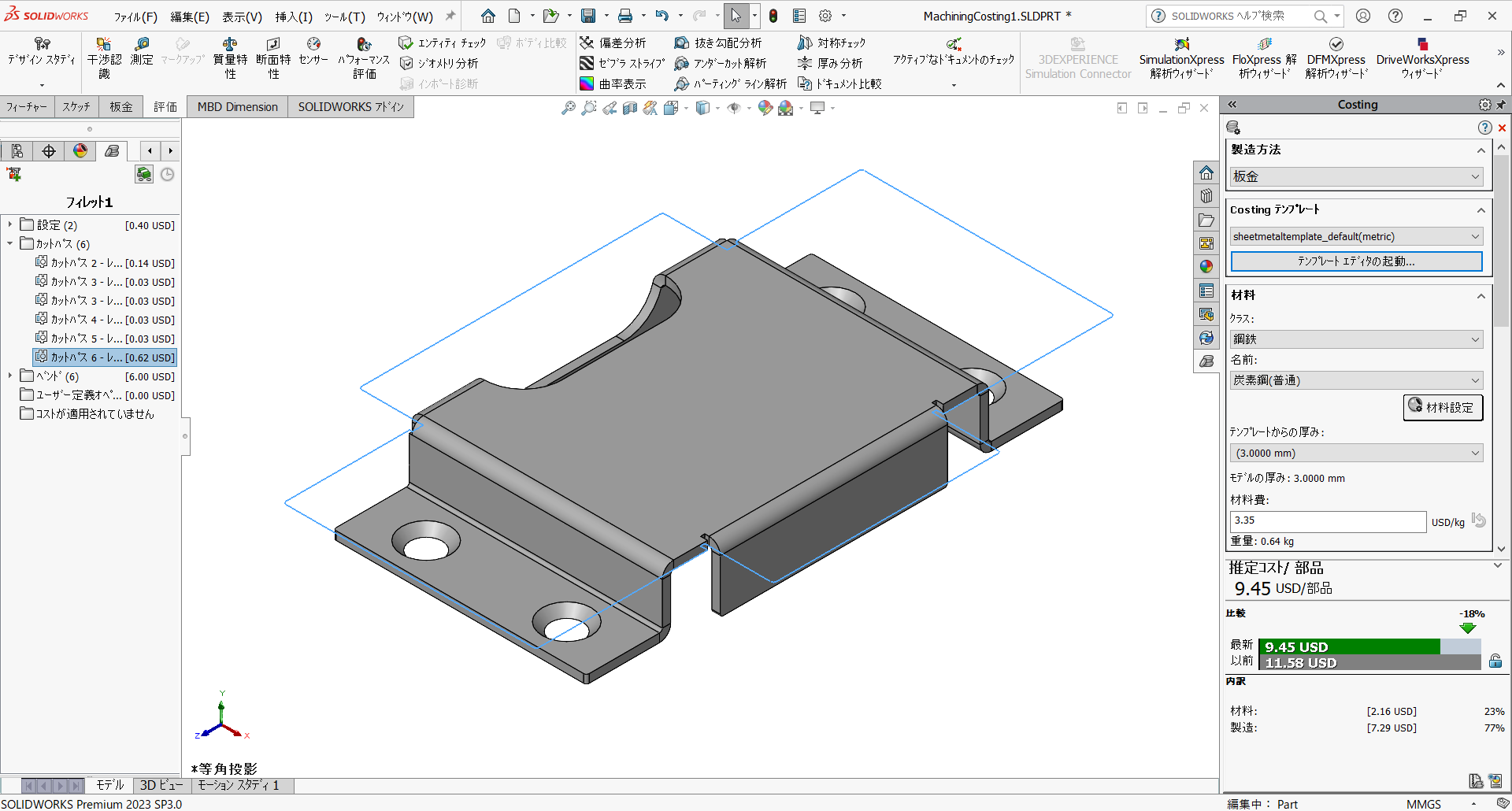Toggle ゼブラ ストライプ zebra stripes display
Screen dimensions: 1512x811
pyautogui.click(x=622, y=63)
